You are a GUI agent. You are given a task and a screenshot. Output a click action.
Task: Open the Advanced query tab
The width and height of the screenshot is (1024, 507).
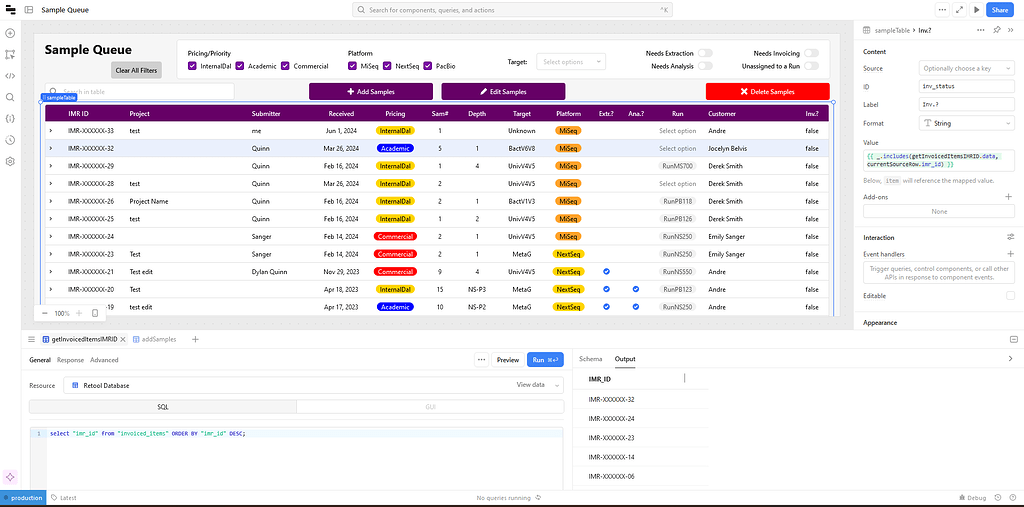pyautogui.click(x=104, y=360)
